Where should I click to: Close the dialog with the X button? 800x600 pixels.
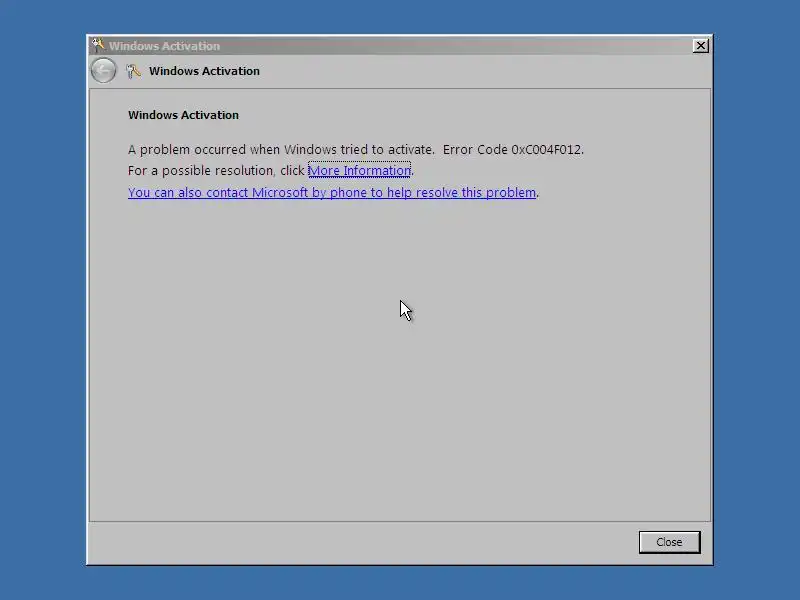click(701, 46)
